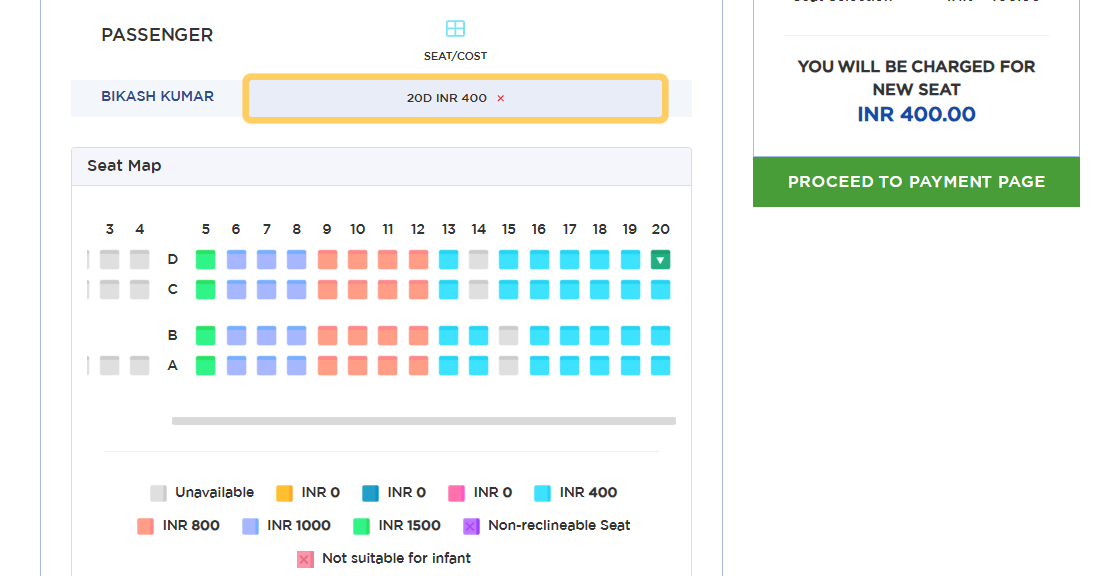Click Proceed to Payment Page button
This screenshot has height=576, width=1117.
pos(916,182)
